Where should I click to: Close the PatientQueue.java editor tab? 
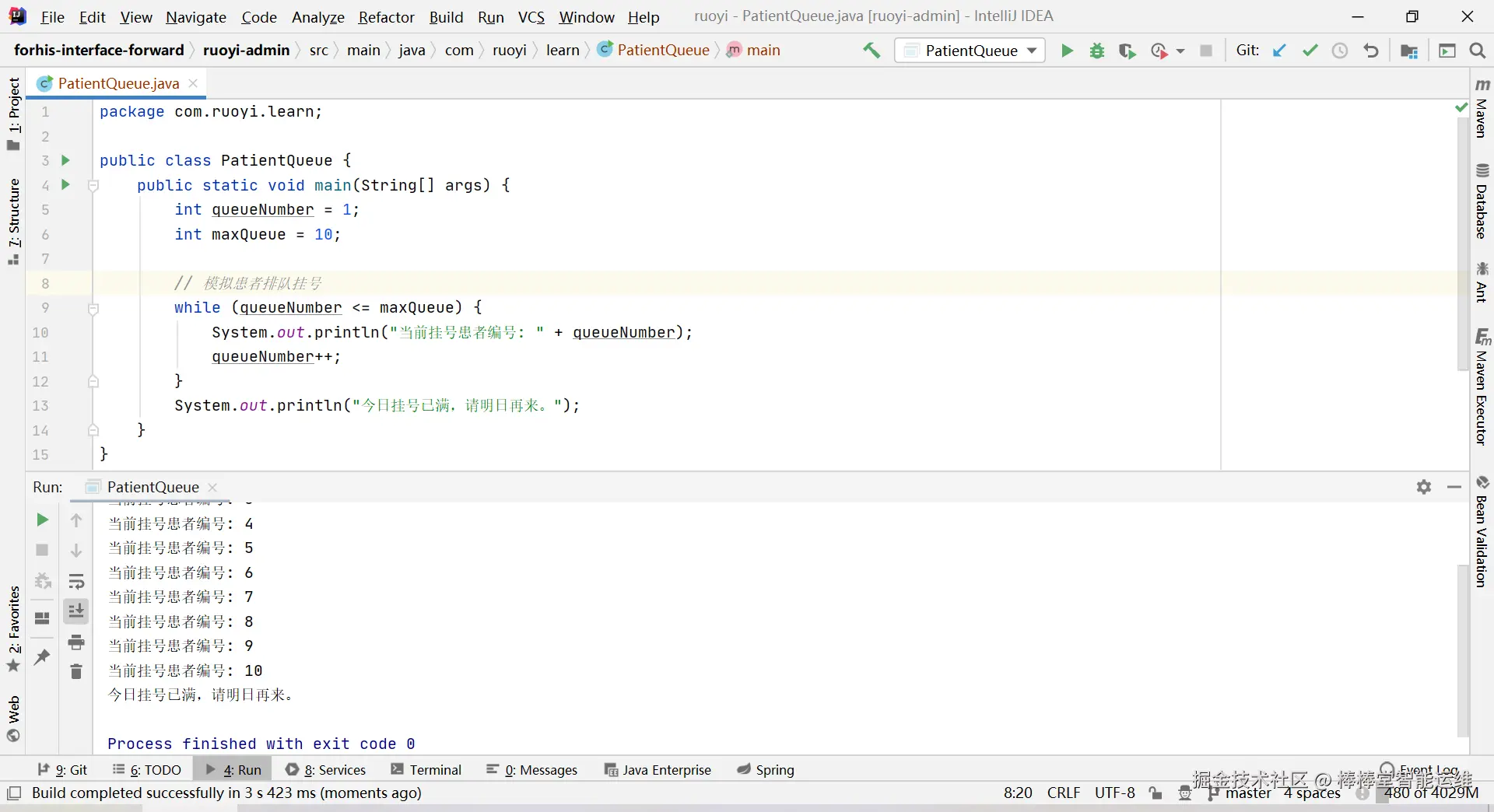(x=194, y=83)
